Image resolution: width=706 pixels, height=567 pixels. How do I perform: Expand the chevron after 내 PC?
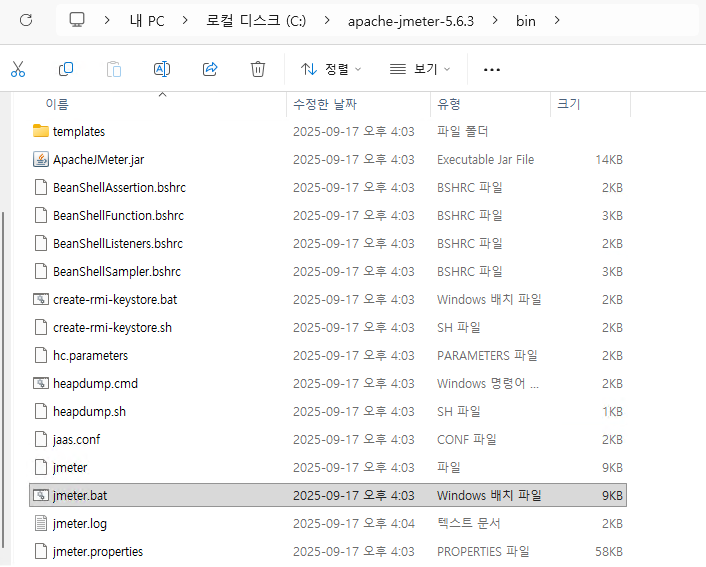point(185,20)
